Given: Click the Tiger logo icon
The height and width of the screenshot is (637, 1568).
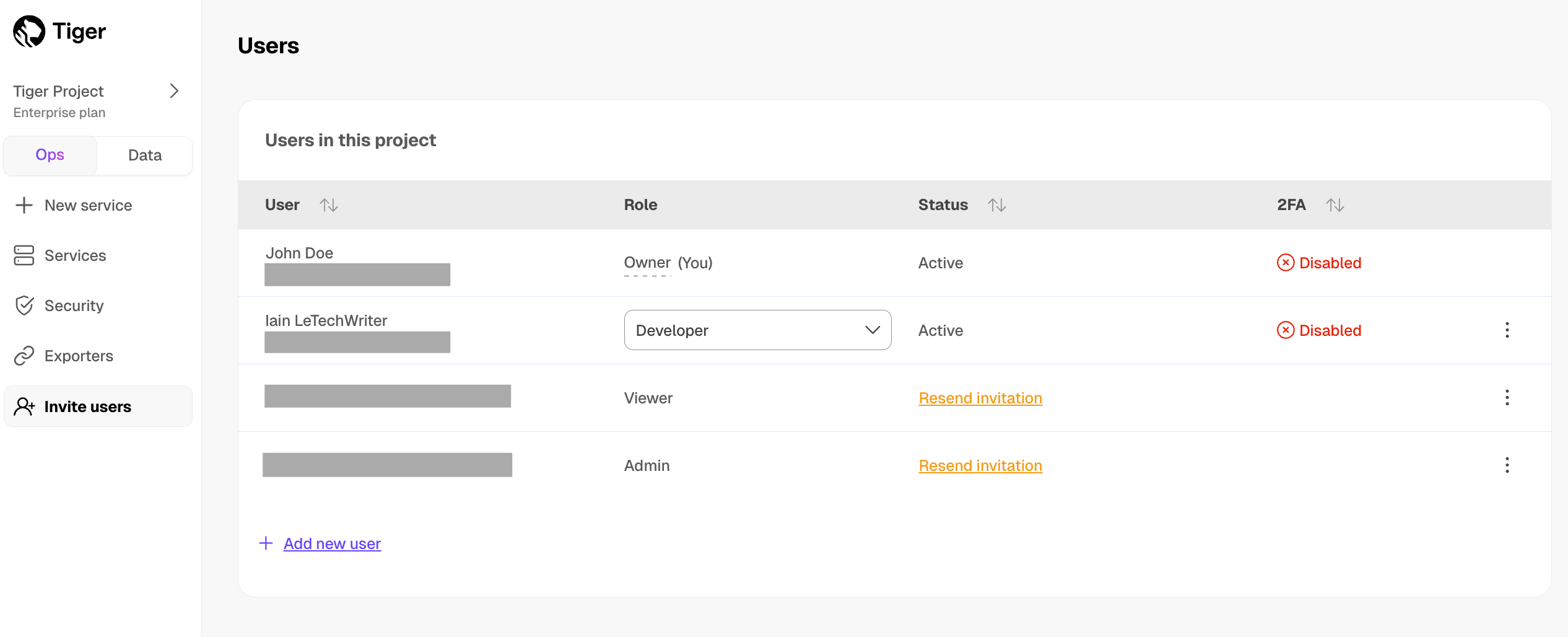Looking at the screenshot, I should (29, 31).
